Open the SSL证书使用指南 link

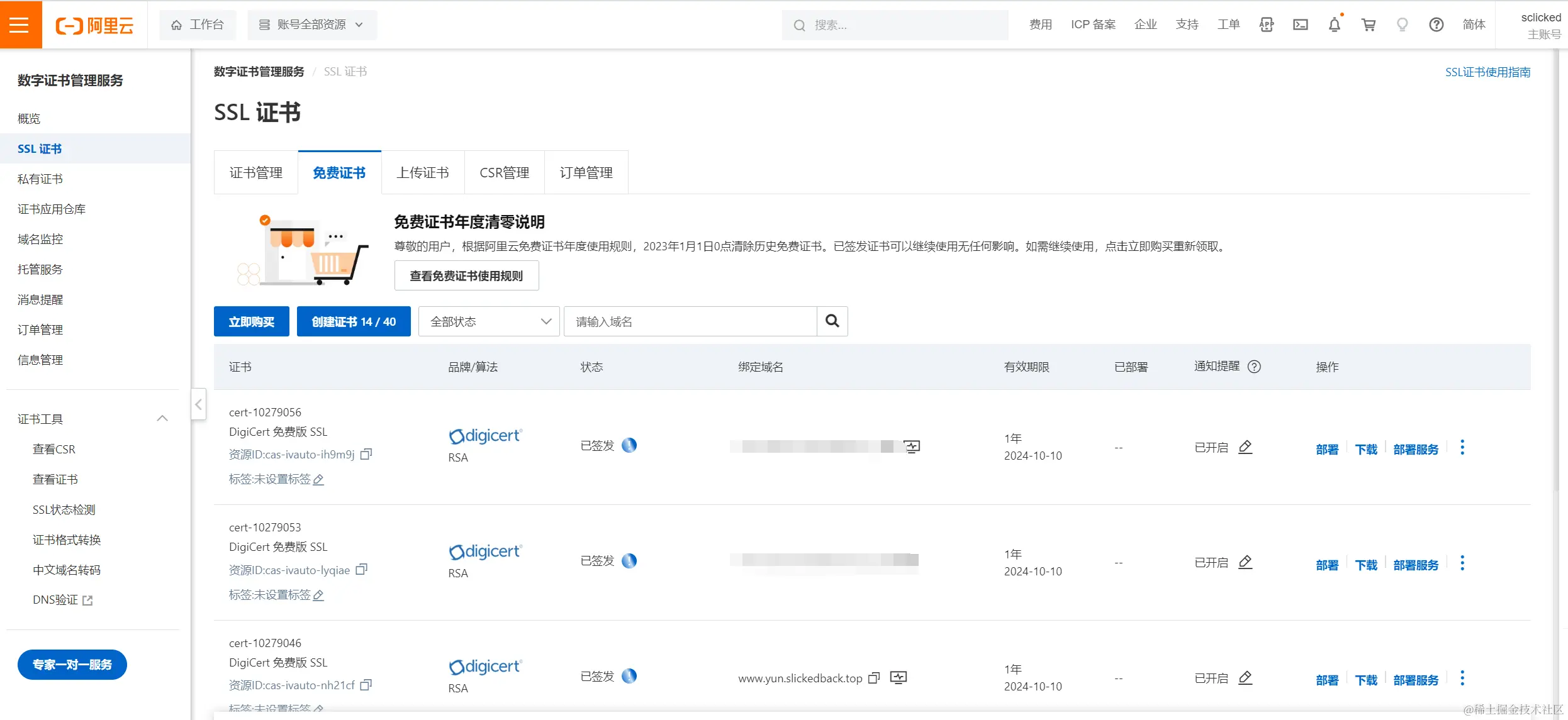point(1487,72)
